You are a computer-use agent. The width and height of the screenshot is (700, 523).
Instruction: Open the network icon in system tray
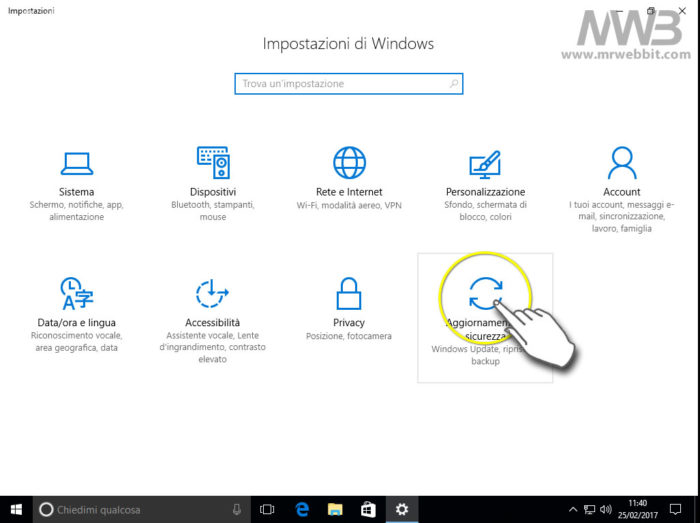click(x=589, y=510)
